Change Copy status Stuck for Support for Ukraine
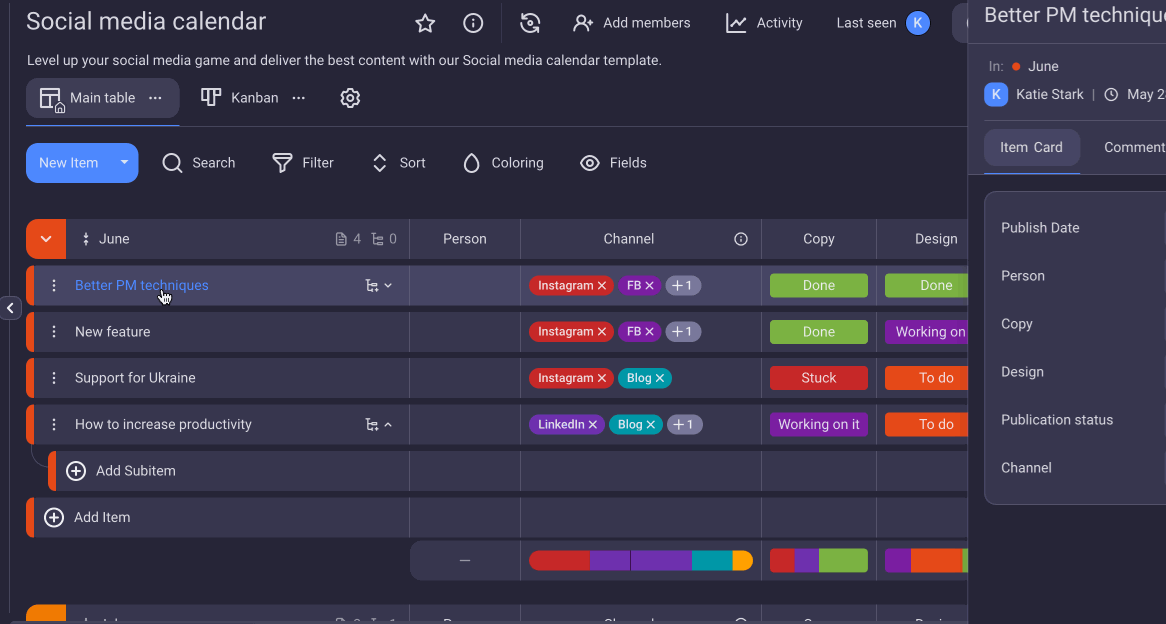 (819, 378)
